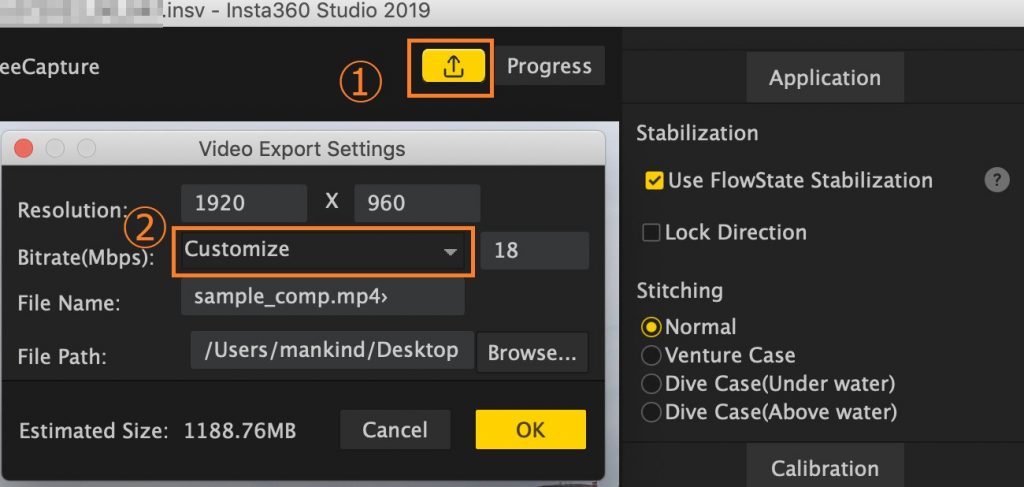The height and width of the screenshot is (487, 1024).
Task: Open the FlowState Stabilization help question mark
Action: pyautogui.click(x=997, y=180)
